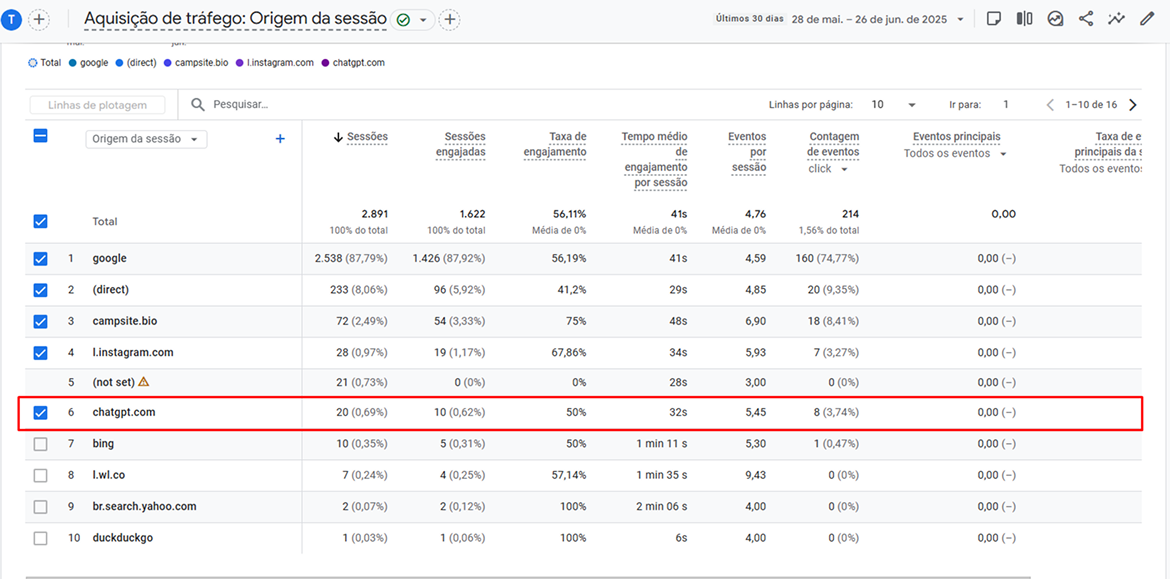The width and height of the screenshot is (1170, 579).
Task: Click the bing source name
Action: click(103, 443)
